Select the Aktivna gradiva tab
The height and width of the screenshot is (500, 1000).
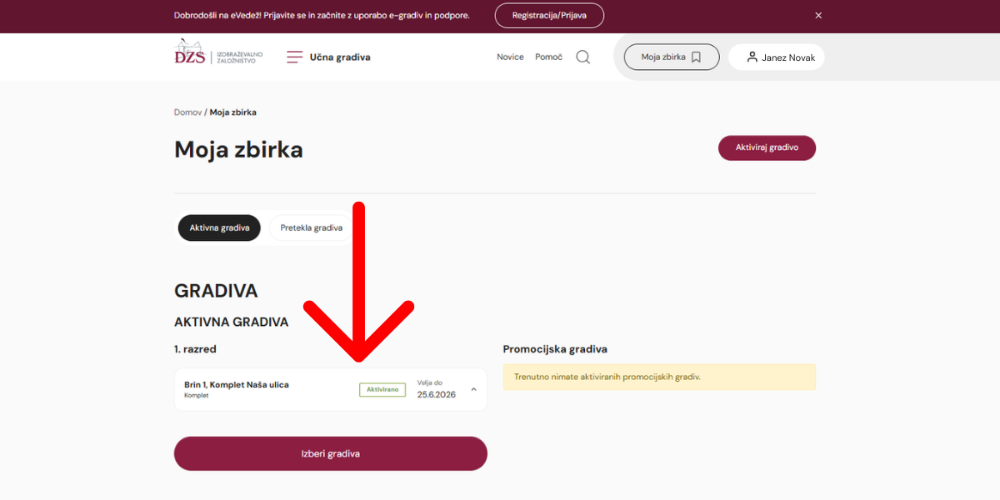(219, 228)
